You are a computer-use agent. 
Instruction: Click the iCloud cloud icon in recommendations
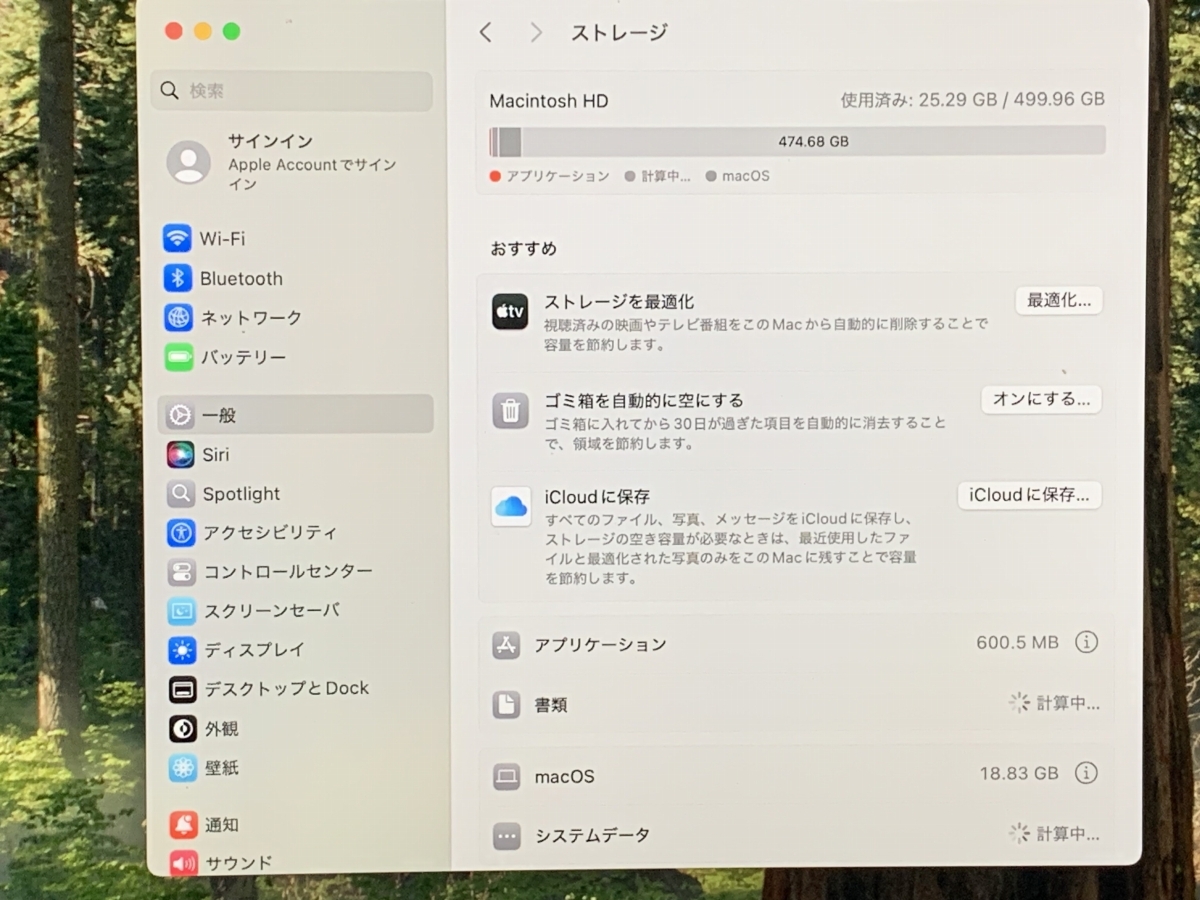(510, 508)
